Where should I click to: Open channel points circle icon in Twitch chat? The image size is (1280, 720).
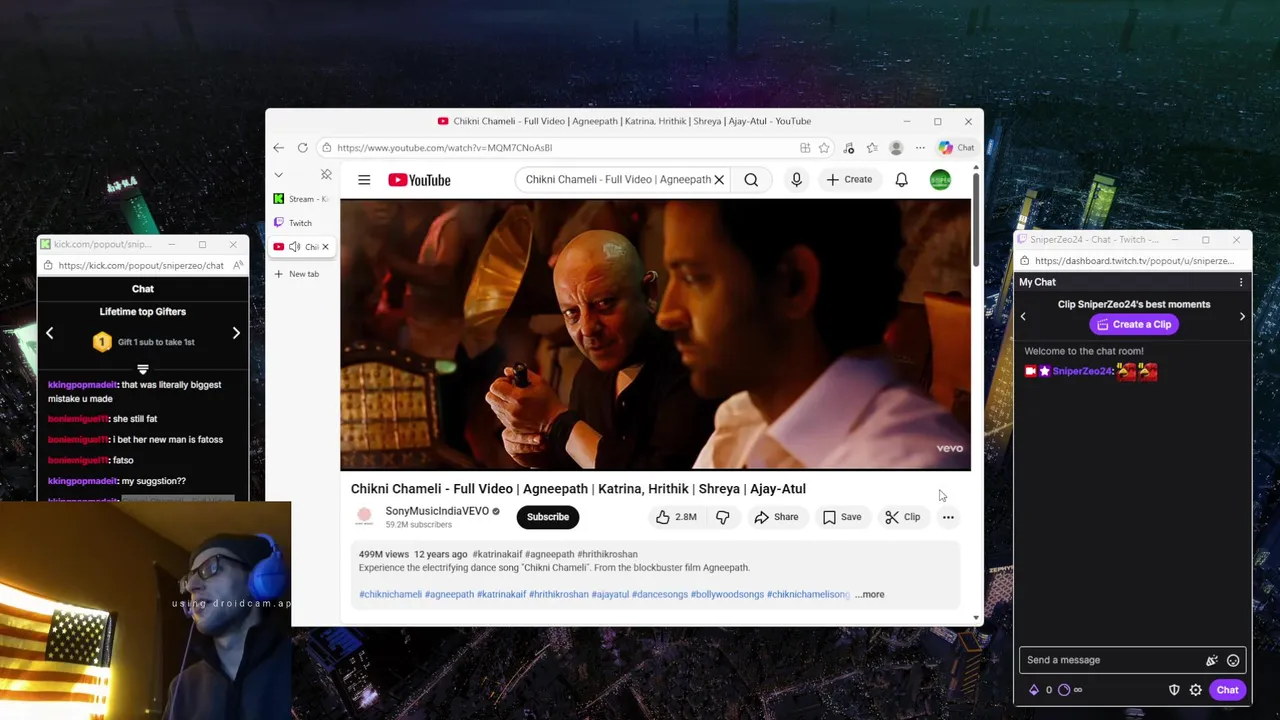tap(1063, 690)
